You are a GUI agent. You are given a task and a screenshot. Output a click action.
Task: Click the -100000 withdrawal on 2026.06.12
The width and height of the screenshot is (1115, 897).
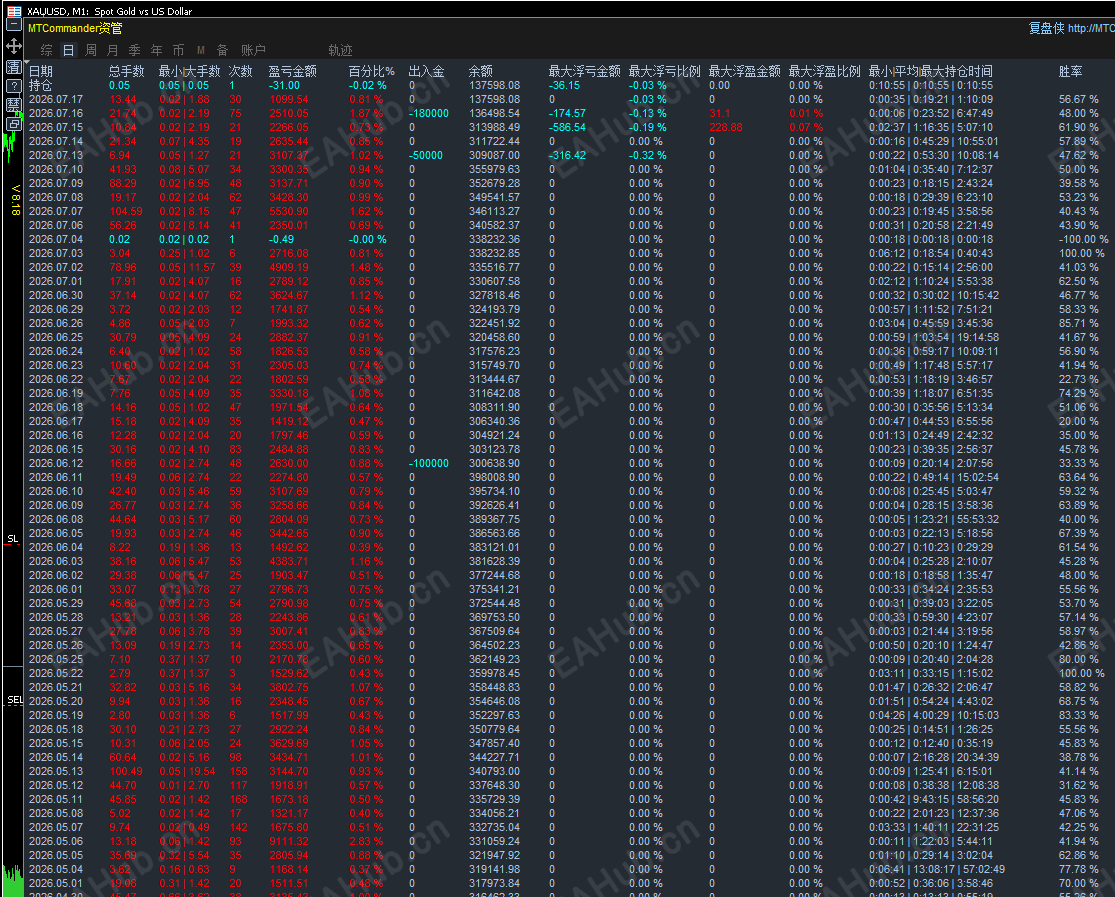(x=429, y=463)
